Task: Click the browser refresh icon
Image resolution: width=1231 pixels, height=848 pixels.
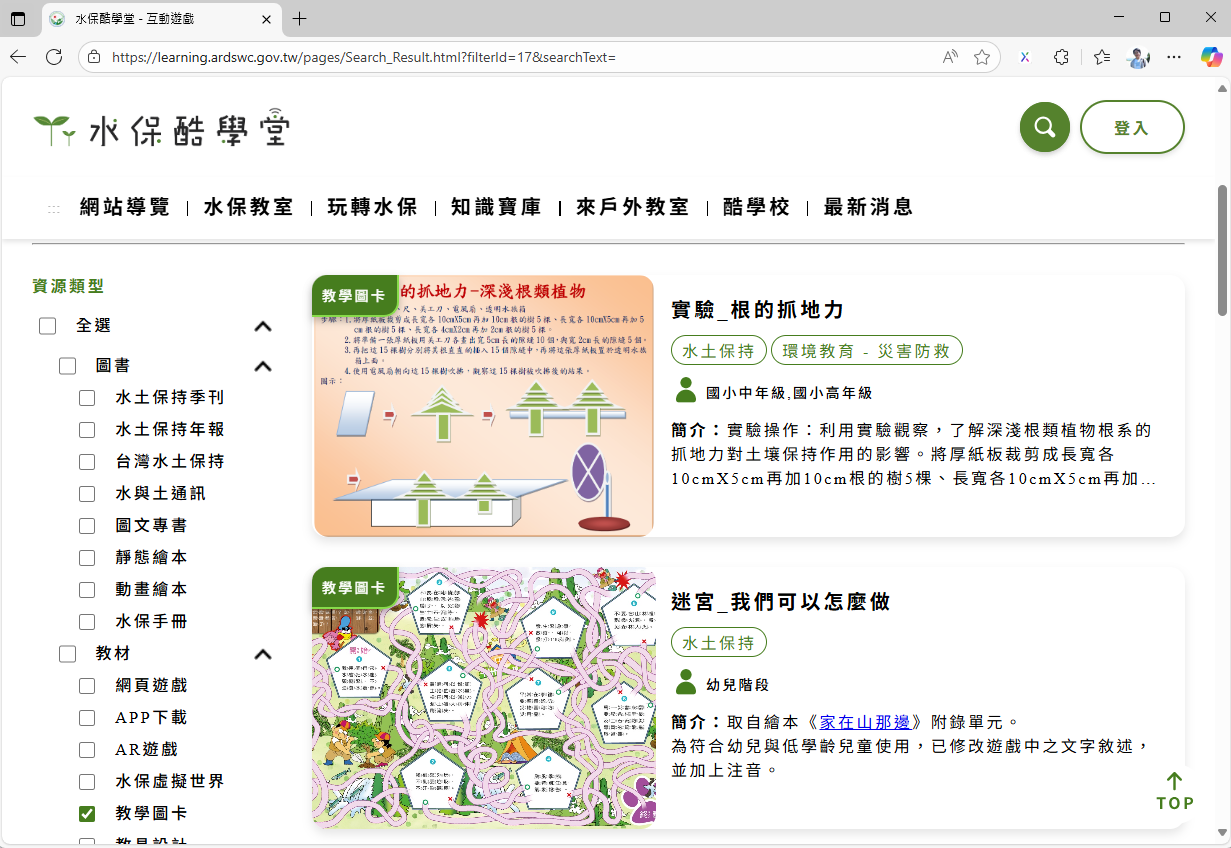Action: (x=54, y=57)
